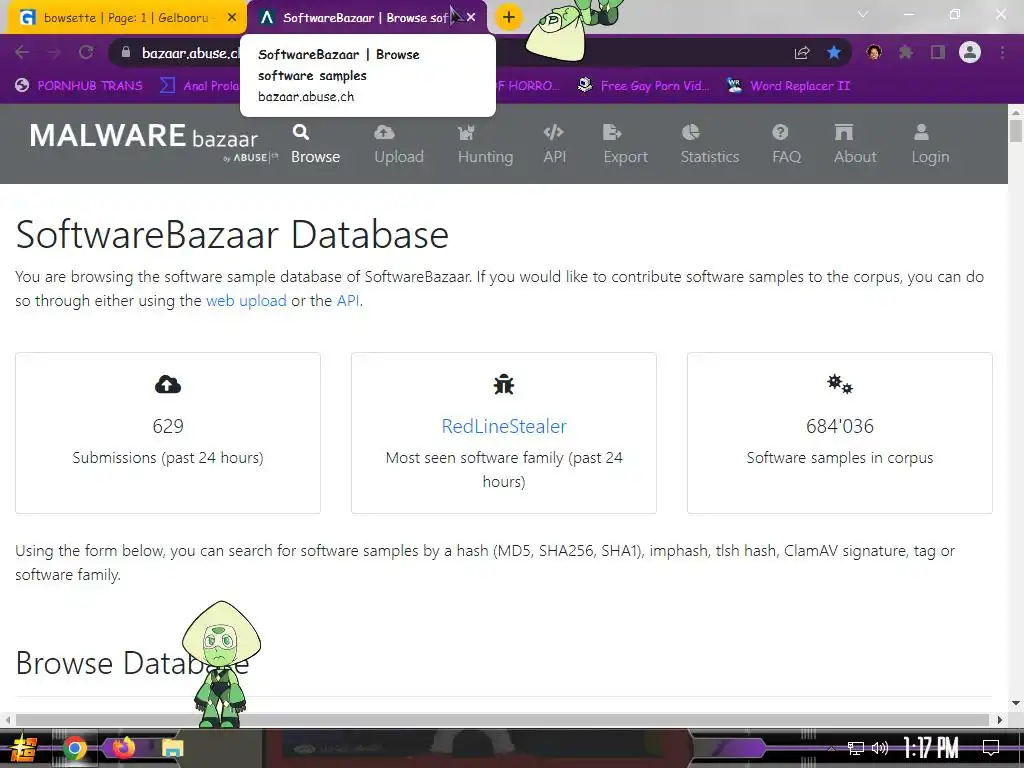
Task: Open Chrome's three-dot menu
Action: (1002, 52)
